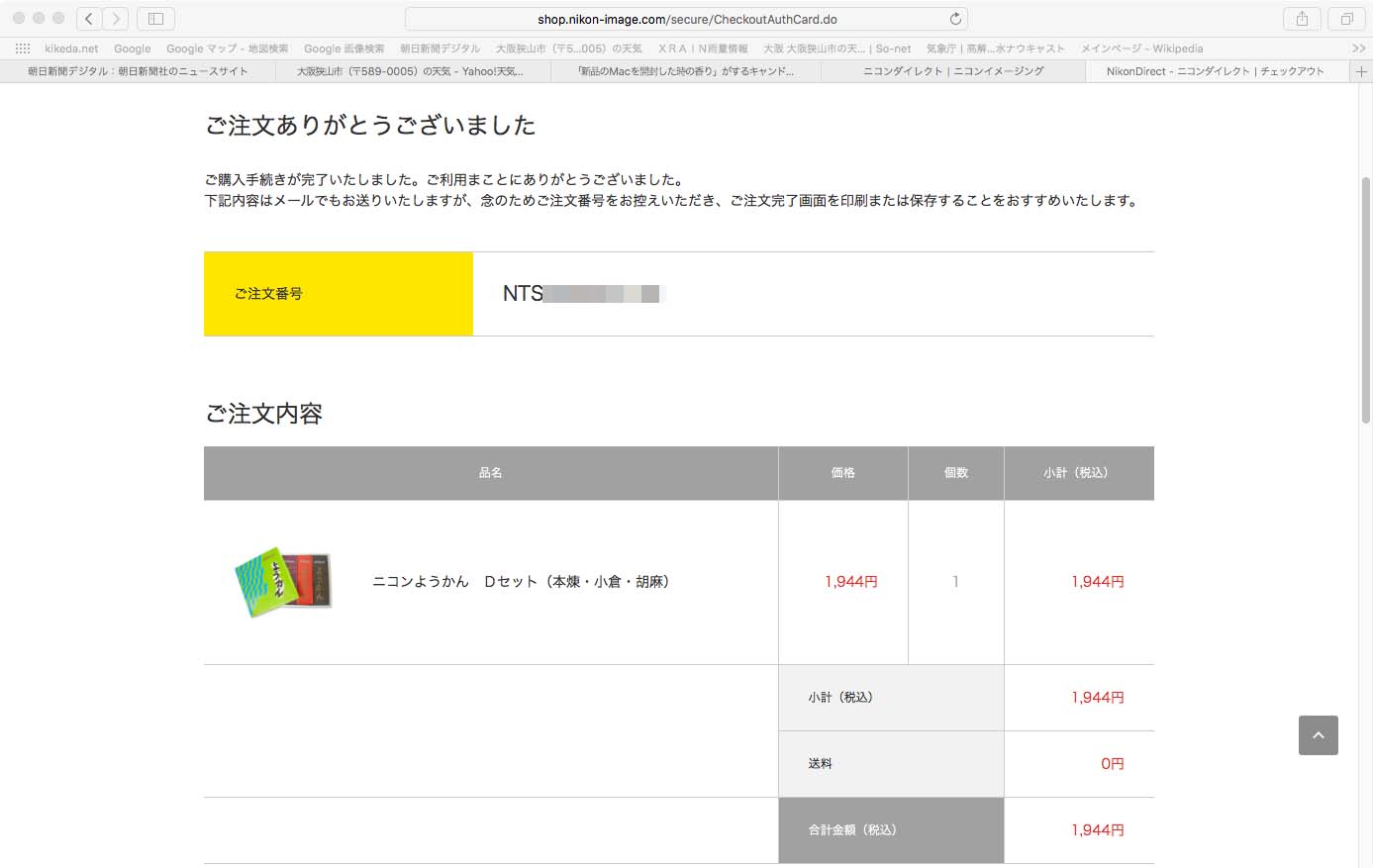Image resolution: width=1373 pixels, height=868 pixels.
Task: Switch to the Yahoo!天気 大阪狭山市 tab
Action: [411, 71]
